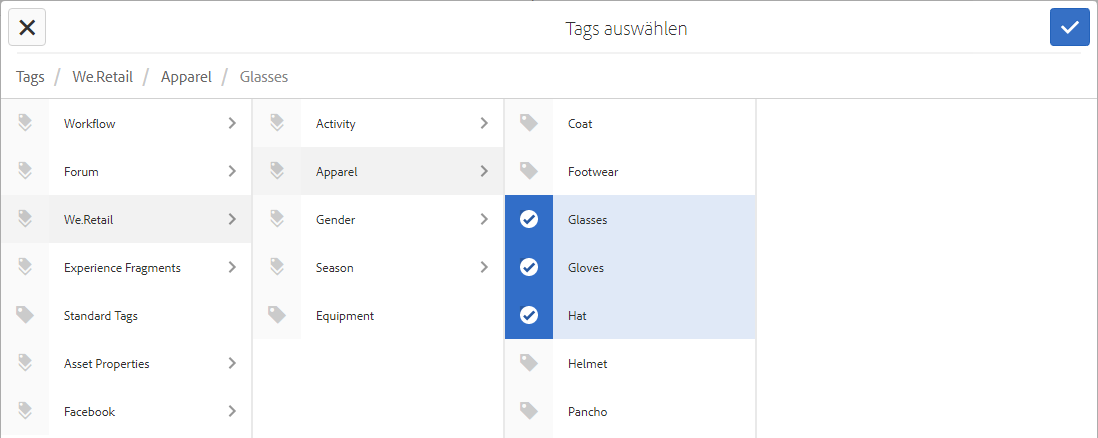This screenshot has height=438, width=1098.
Task: Close the tag selection dialog
Action: 27,27
